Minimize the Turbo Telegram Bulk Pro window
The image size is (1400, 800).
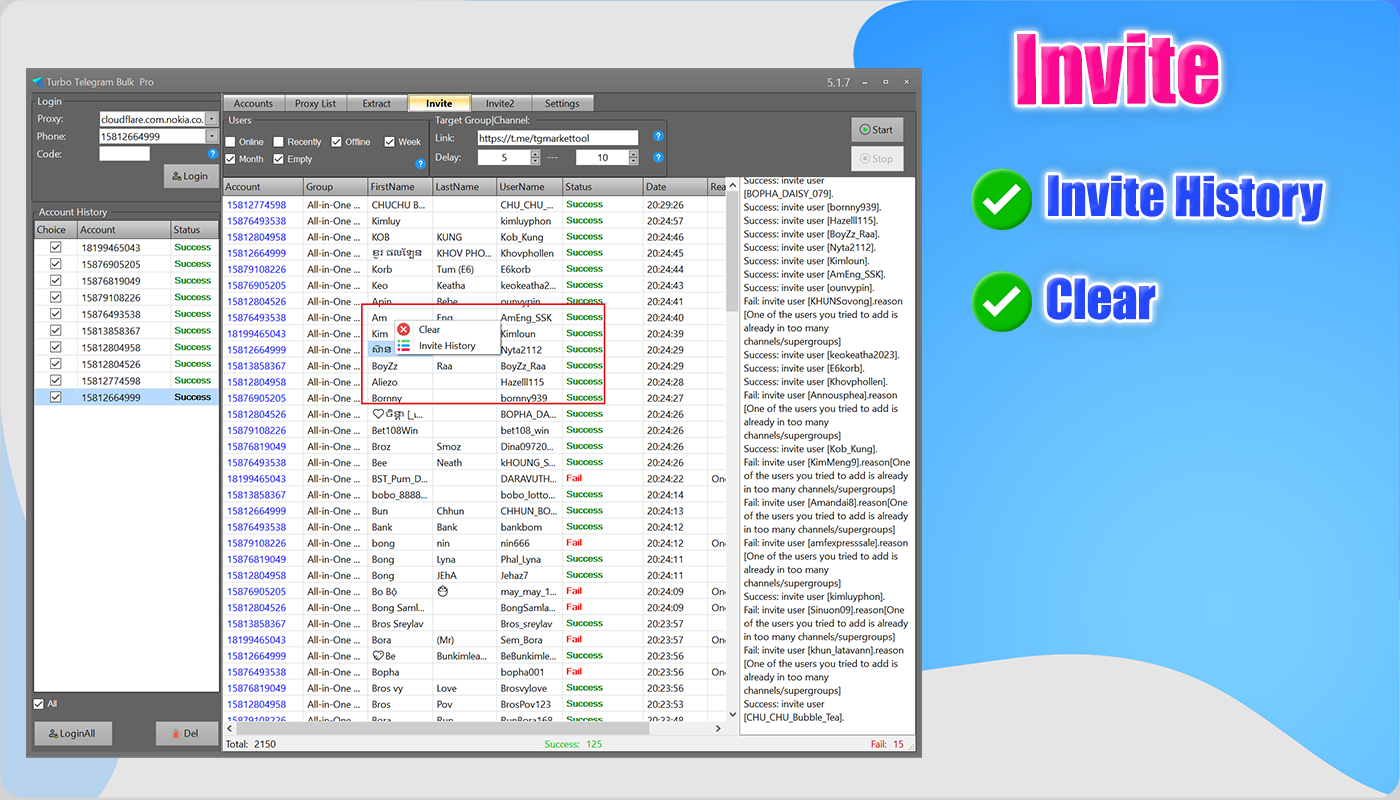click(865, 82)
